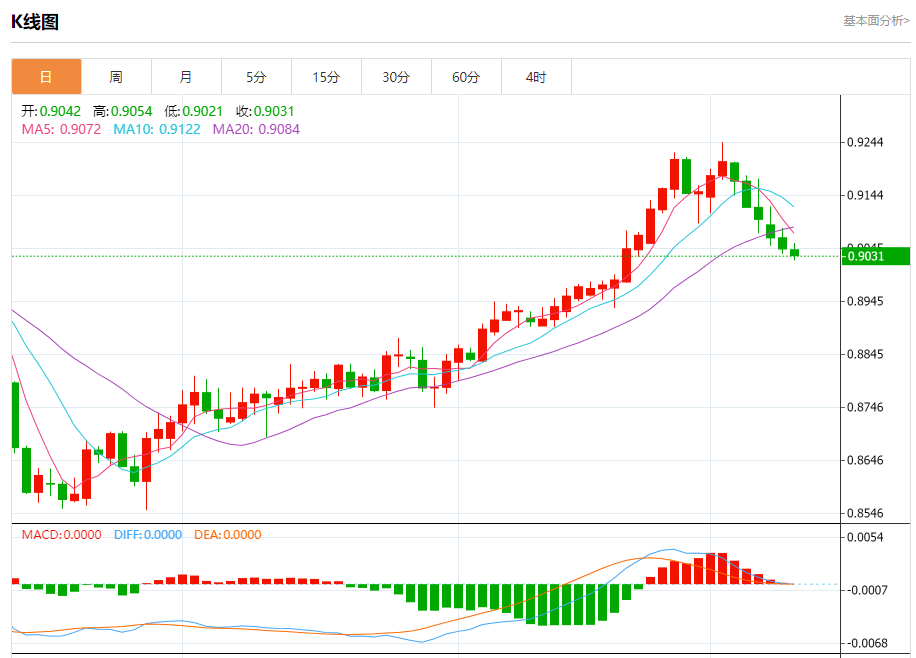Click the 收:0.9031 closing price value
Viewport: 916px width, 658px height.
[x=265, y=111]
